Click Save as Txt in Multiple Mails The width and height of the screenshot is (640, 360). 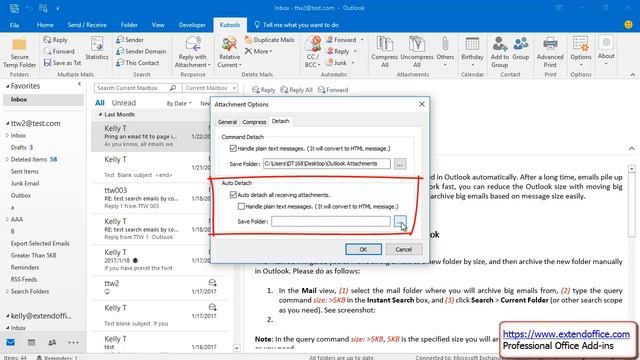pyautogui.click(x=62, y=63)
